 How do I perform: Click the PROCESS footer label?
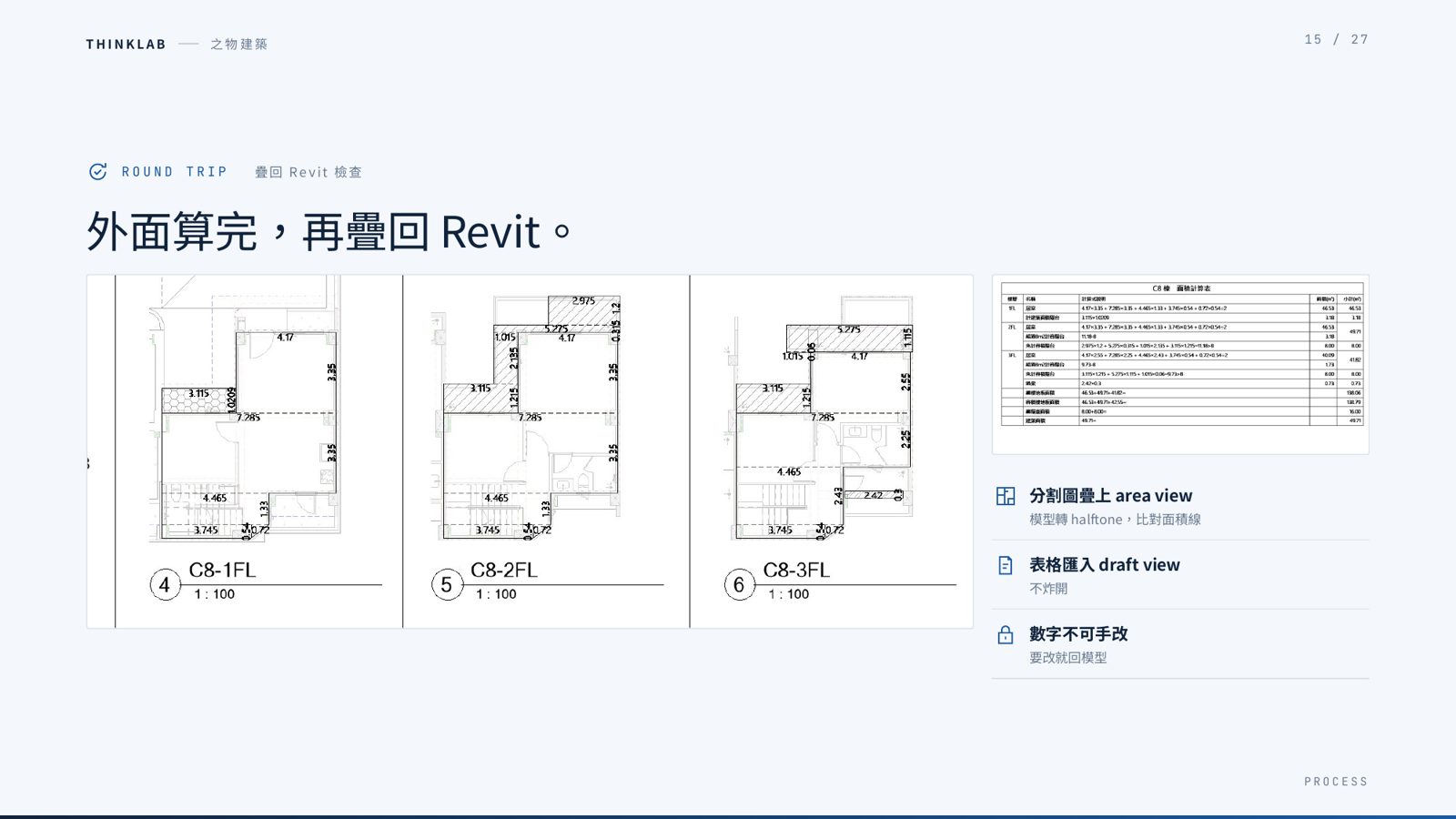[1336, 782]
